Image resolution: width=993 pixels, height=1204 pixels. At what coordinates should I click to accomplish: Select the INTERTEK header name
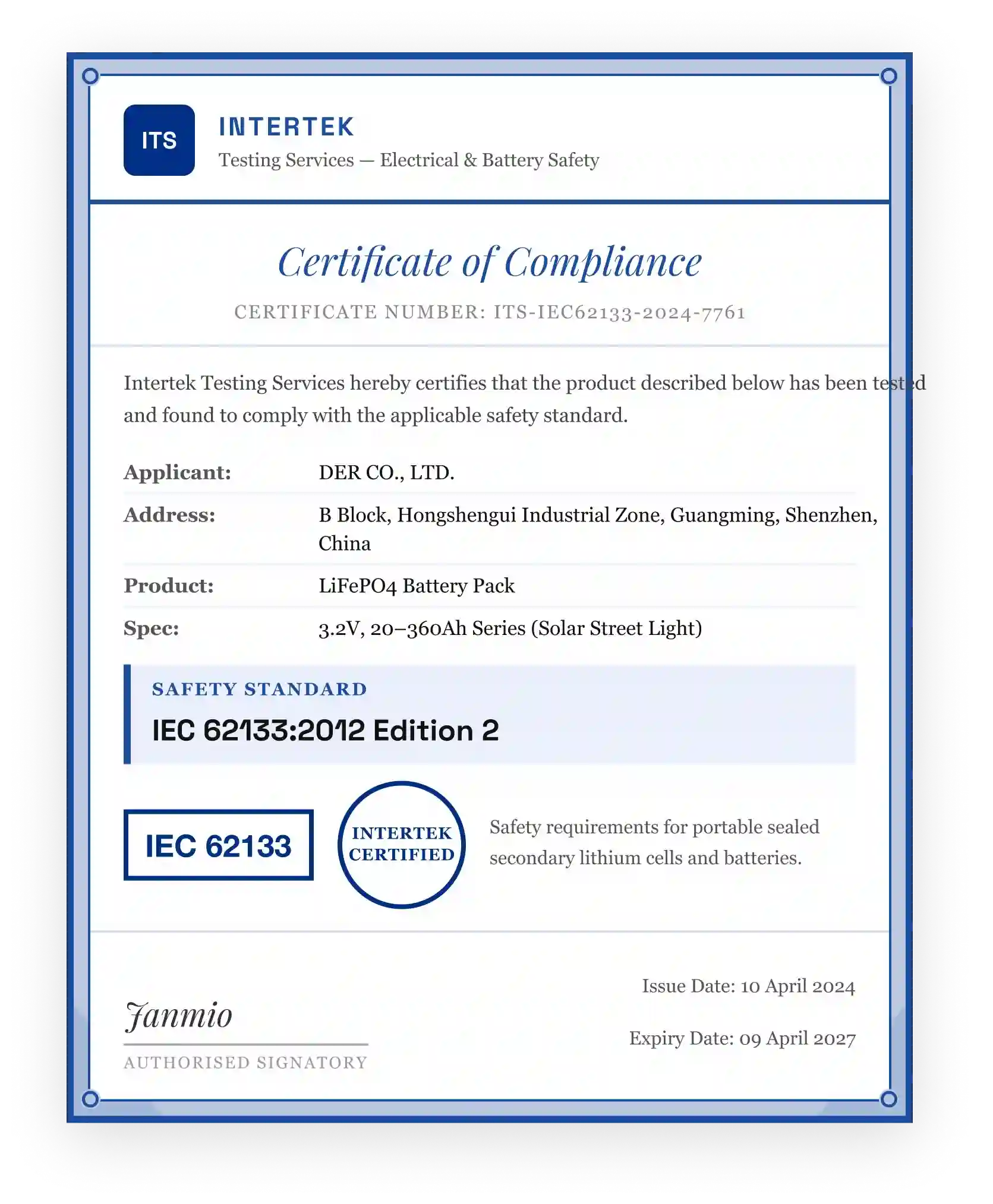point(286,127)
